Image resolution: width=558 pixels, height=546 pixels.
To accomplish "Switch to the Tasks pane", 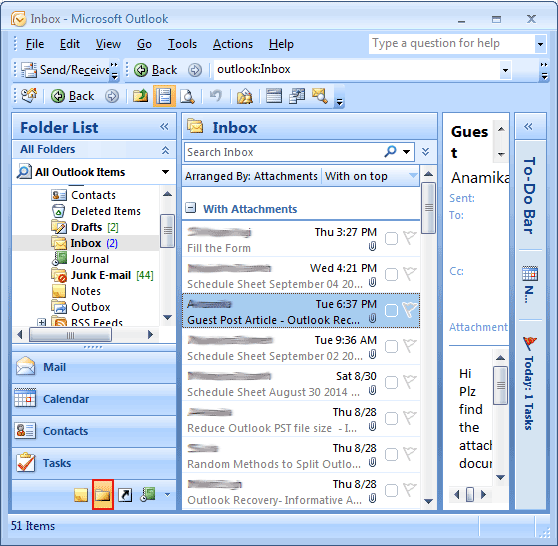I will (x=94, y=463).
